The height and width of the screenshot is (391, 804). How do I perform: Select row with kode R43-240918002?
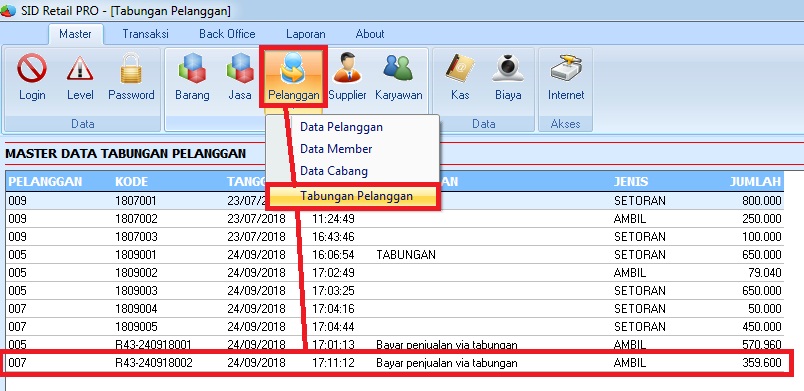pyautogui.click(x=395, y=363)
